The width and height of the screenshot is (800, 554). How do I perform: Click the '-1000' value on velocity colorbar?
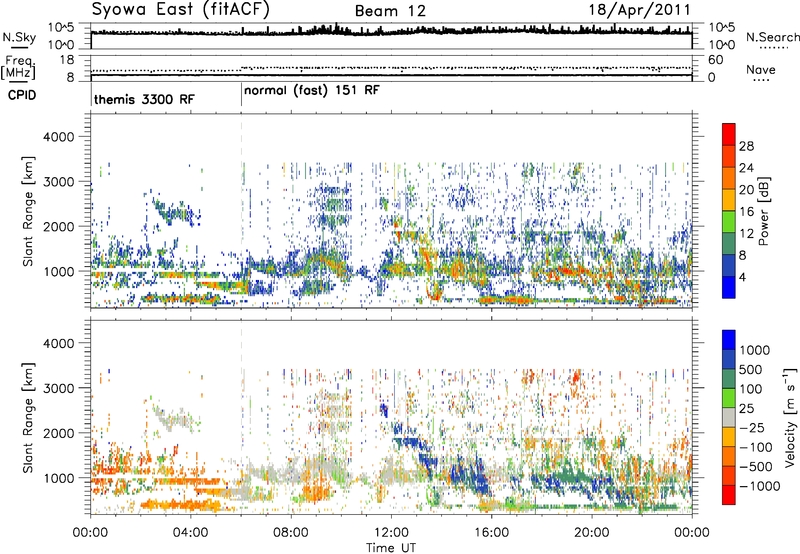point(760,486)
